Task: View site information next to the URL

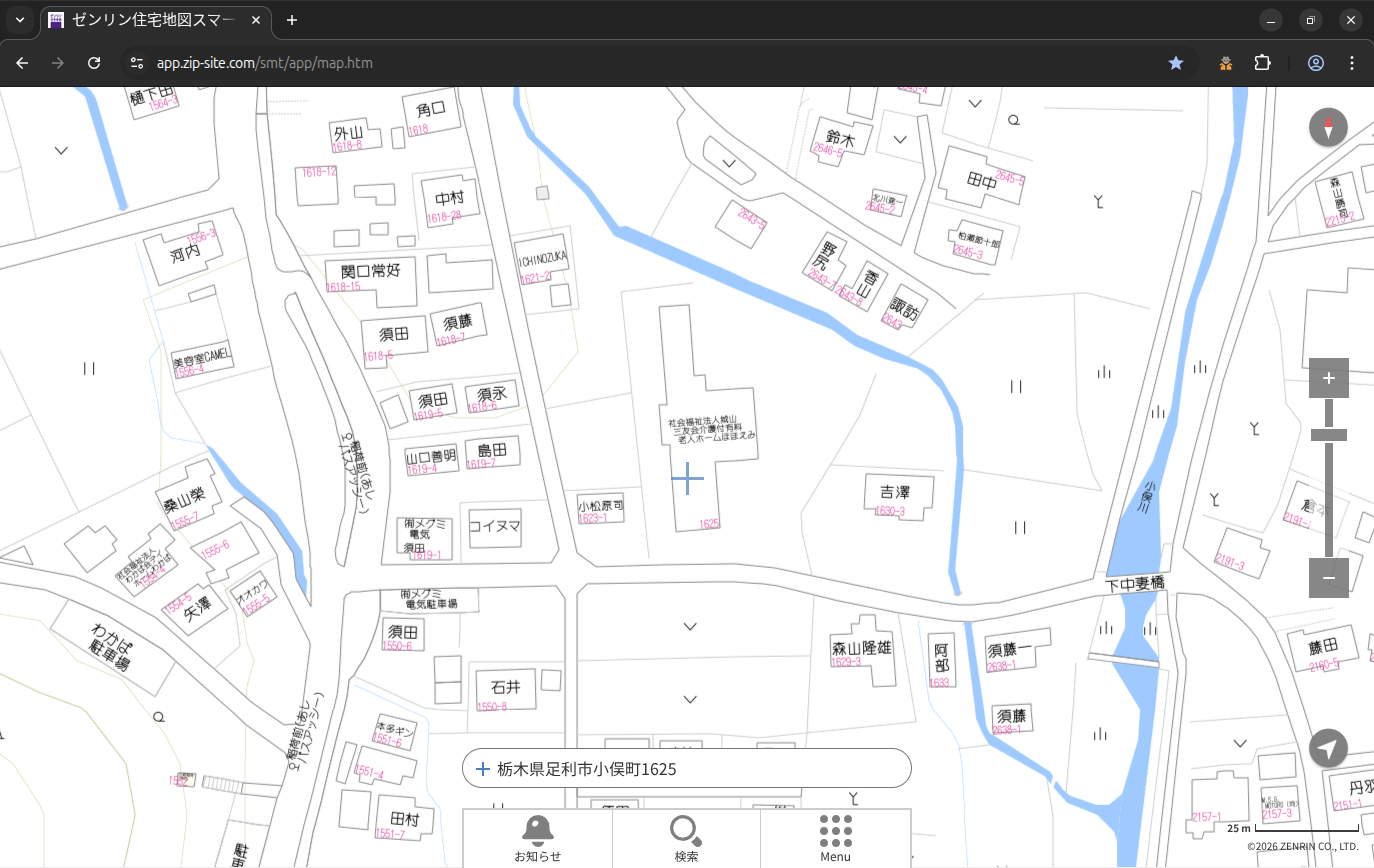Action: click(136, 63)
